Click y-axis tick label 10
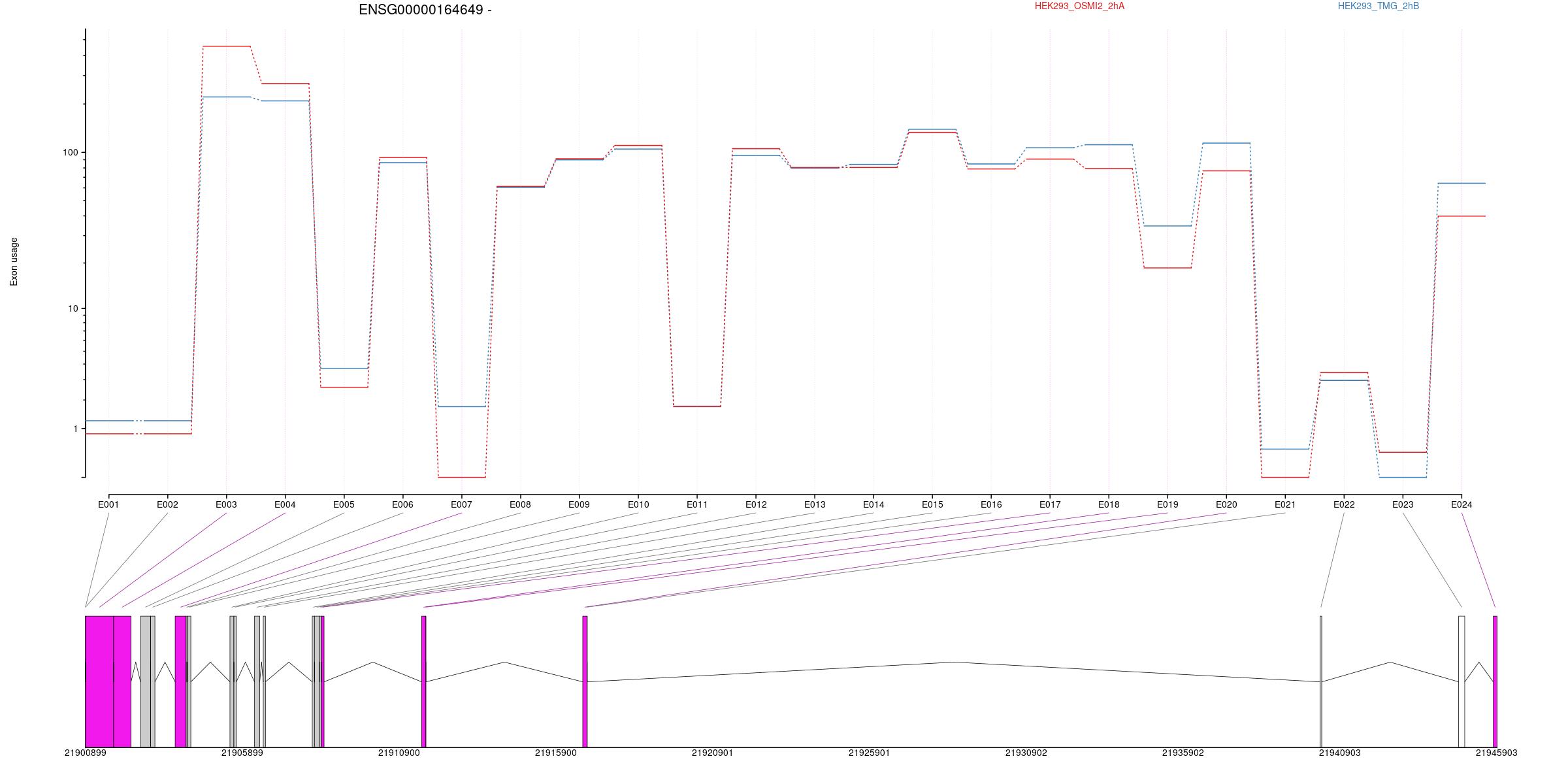This screenshot has height=784, width=1568. (73, 308)
